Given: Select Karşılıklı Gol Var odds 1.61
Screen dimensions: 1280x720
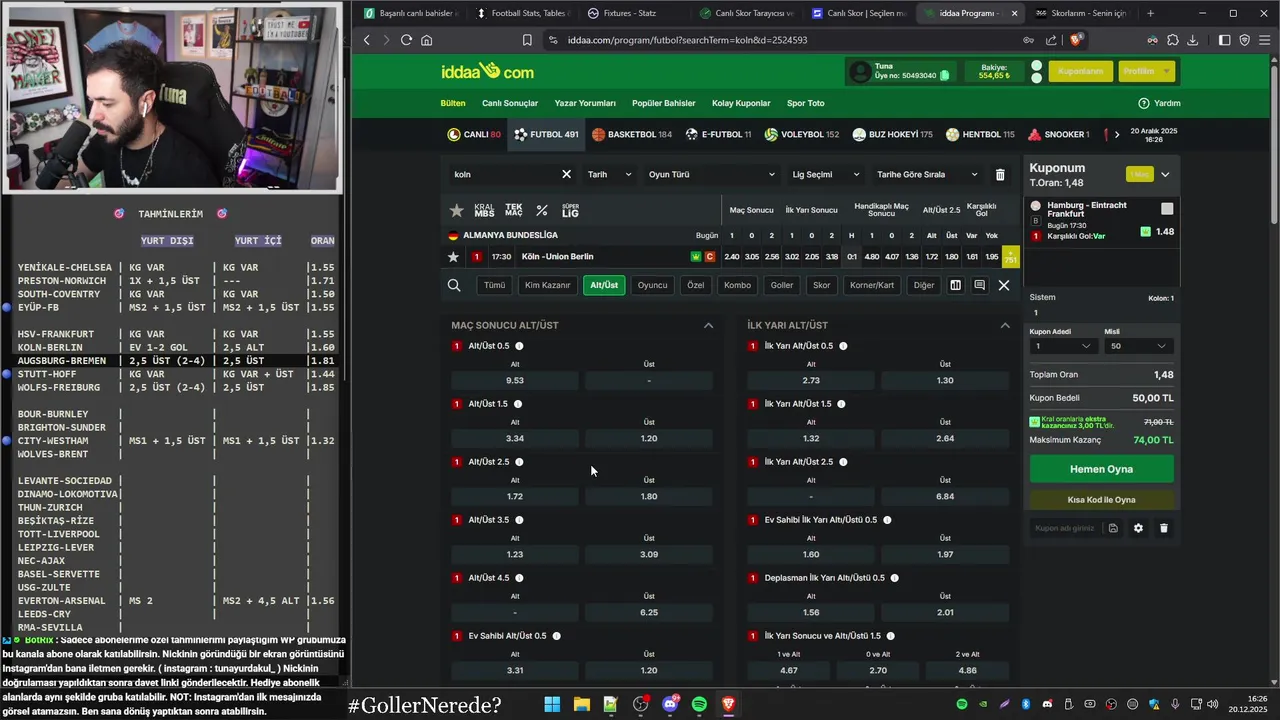Looking at the screenshot, I should [972, 257].
